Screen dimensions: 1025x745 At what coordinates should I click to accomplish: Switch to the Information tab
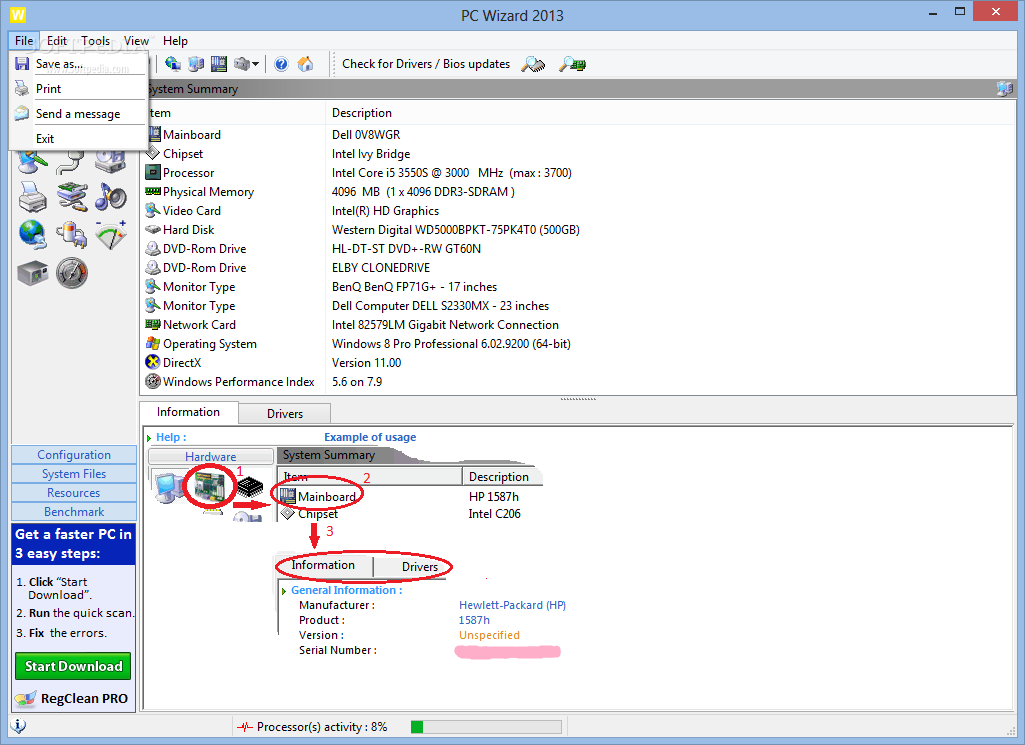pos(188,412)
